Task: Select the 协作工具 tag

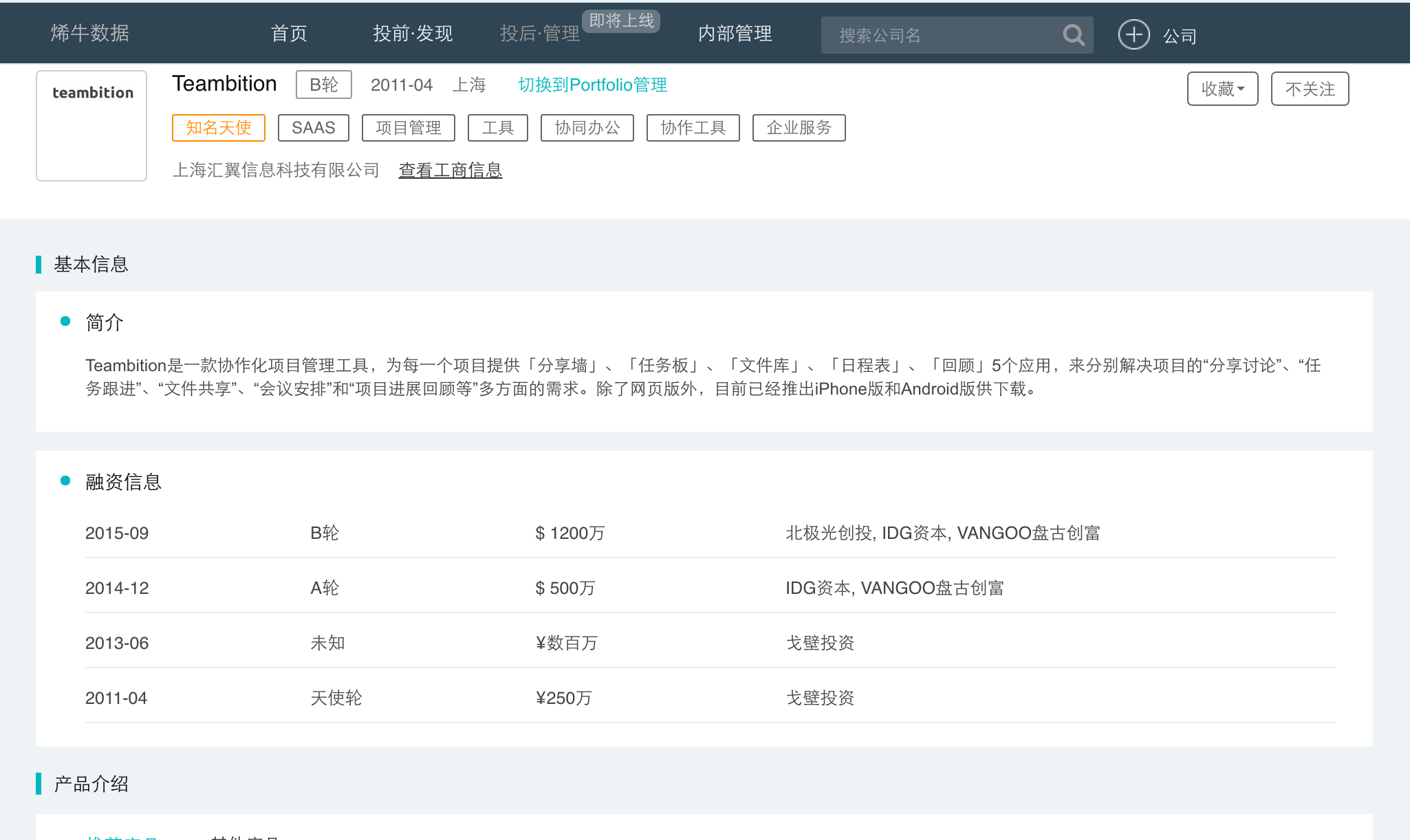Action: (693, 128)
